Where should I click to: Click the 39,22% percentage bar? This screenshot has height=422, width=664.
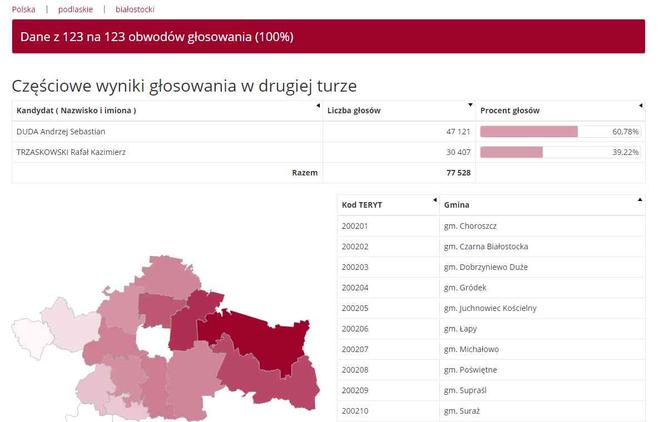tap(560, 152)
